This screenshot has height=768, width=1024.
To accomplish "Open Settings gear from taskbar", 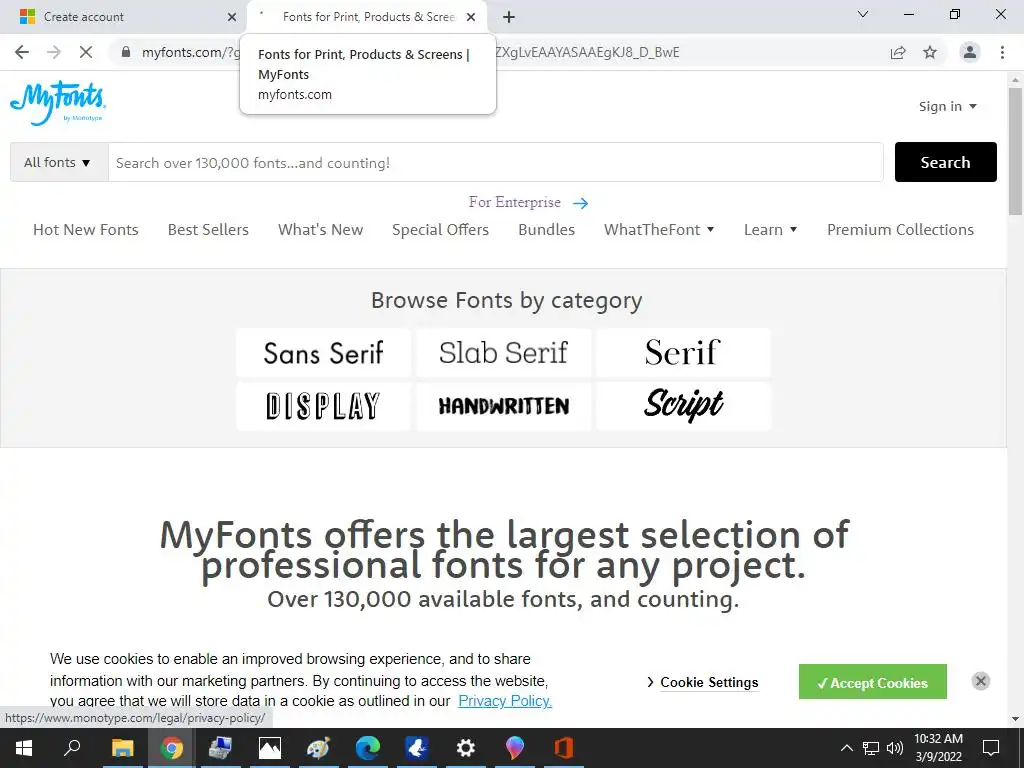I will tap(466, 748).
